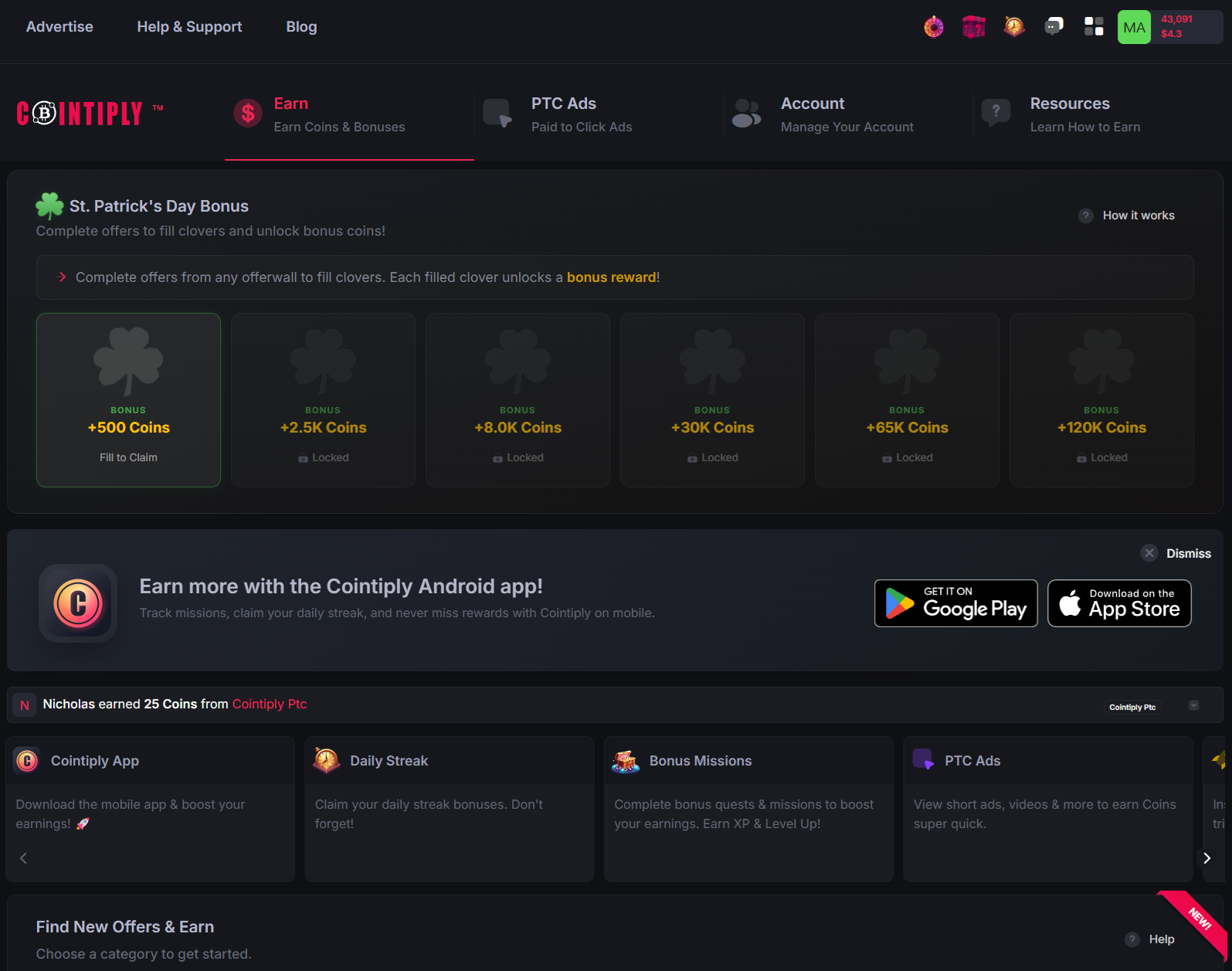Click the question icon beside Help
Viewport: 1232px width, 971px height.
pos(1132,939)
